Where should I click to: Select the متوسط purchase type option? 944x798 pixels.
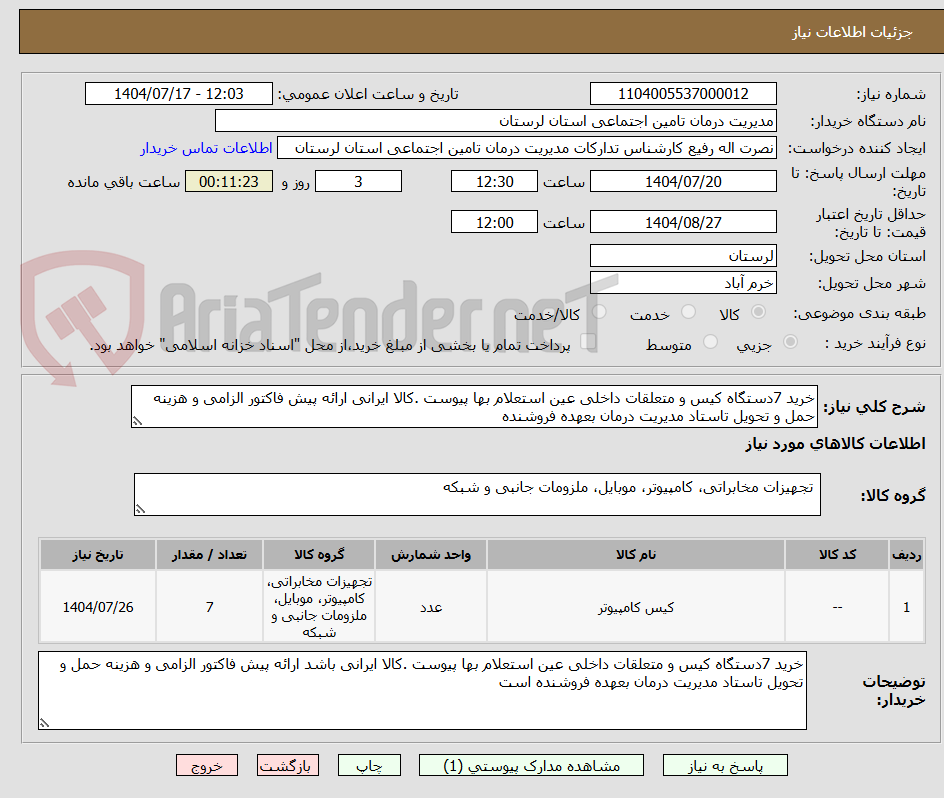click(710, 343)
